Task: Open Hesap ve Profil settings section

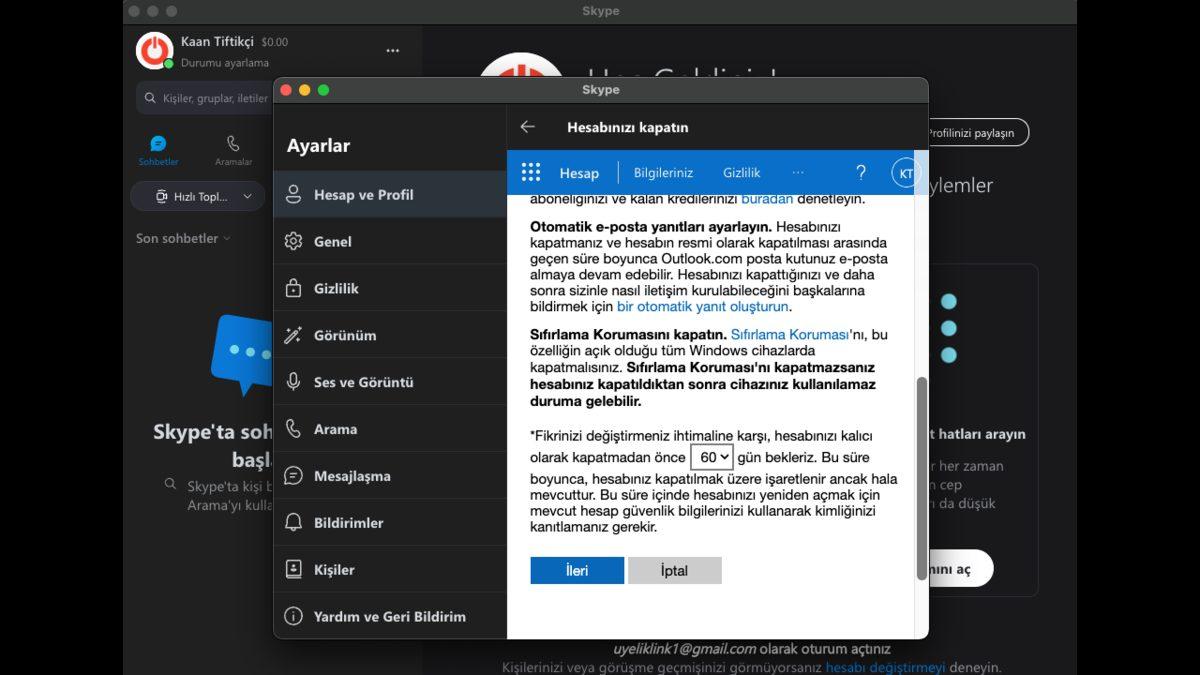Action: [293, 194]
